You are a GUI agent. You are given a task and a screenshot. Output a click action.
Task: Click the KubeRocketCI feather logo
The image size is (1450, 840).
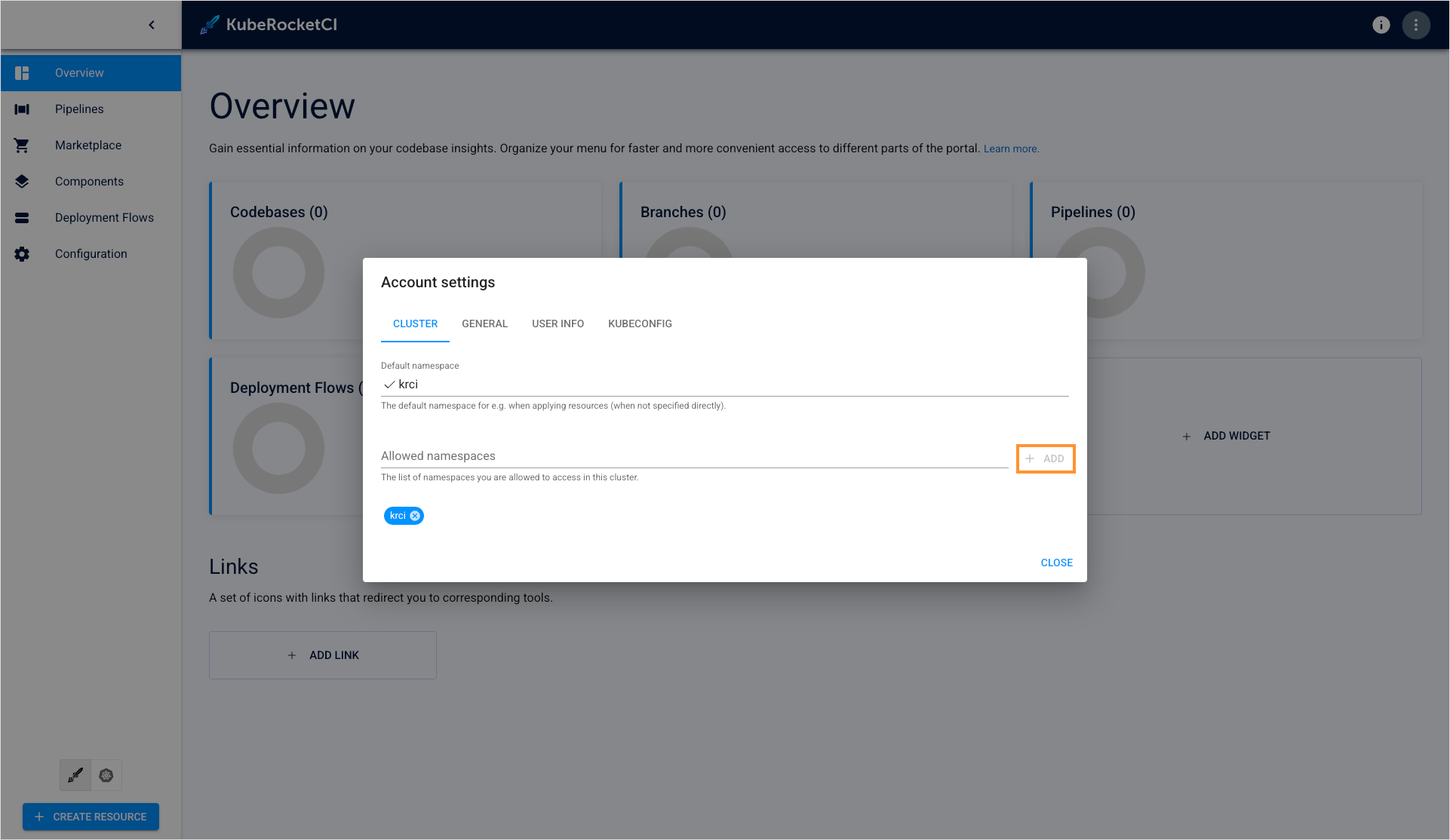pos(208,24)
